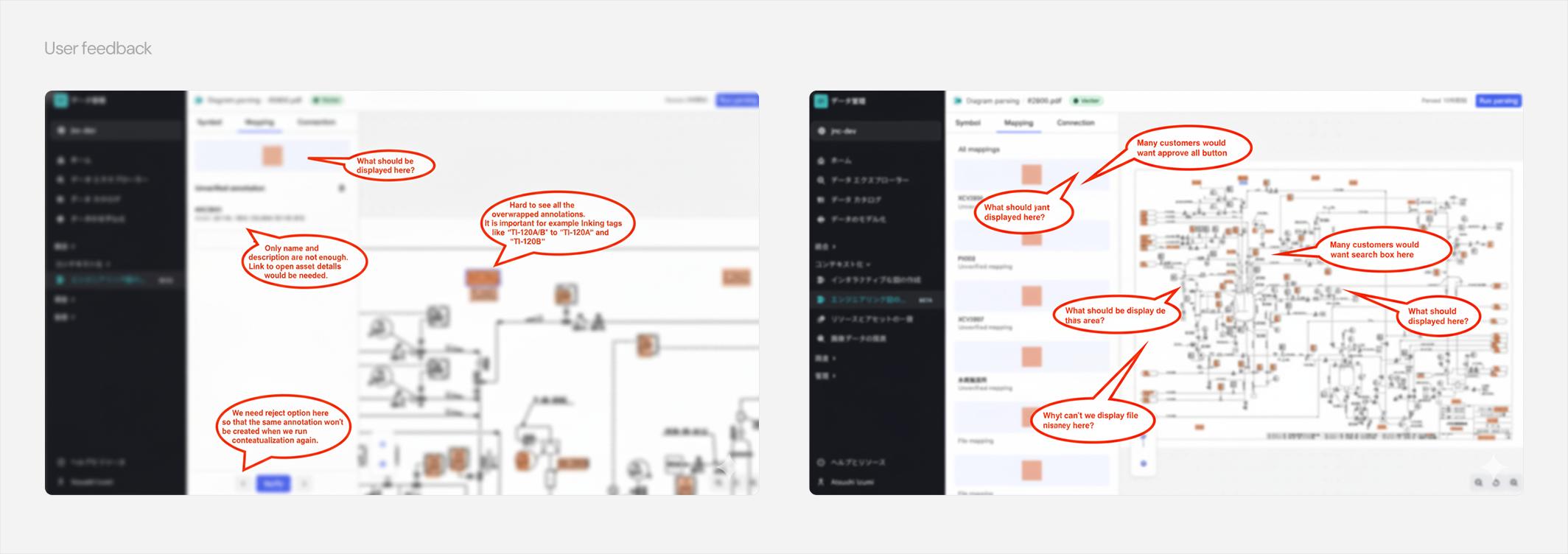The image size is (1568, 554).
Task: Open Connection tab in left mockup
Action: coord(317,122)
